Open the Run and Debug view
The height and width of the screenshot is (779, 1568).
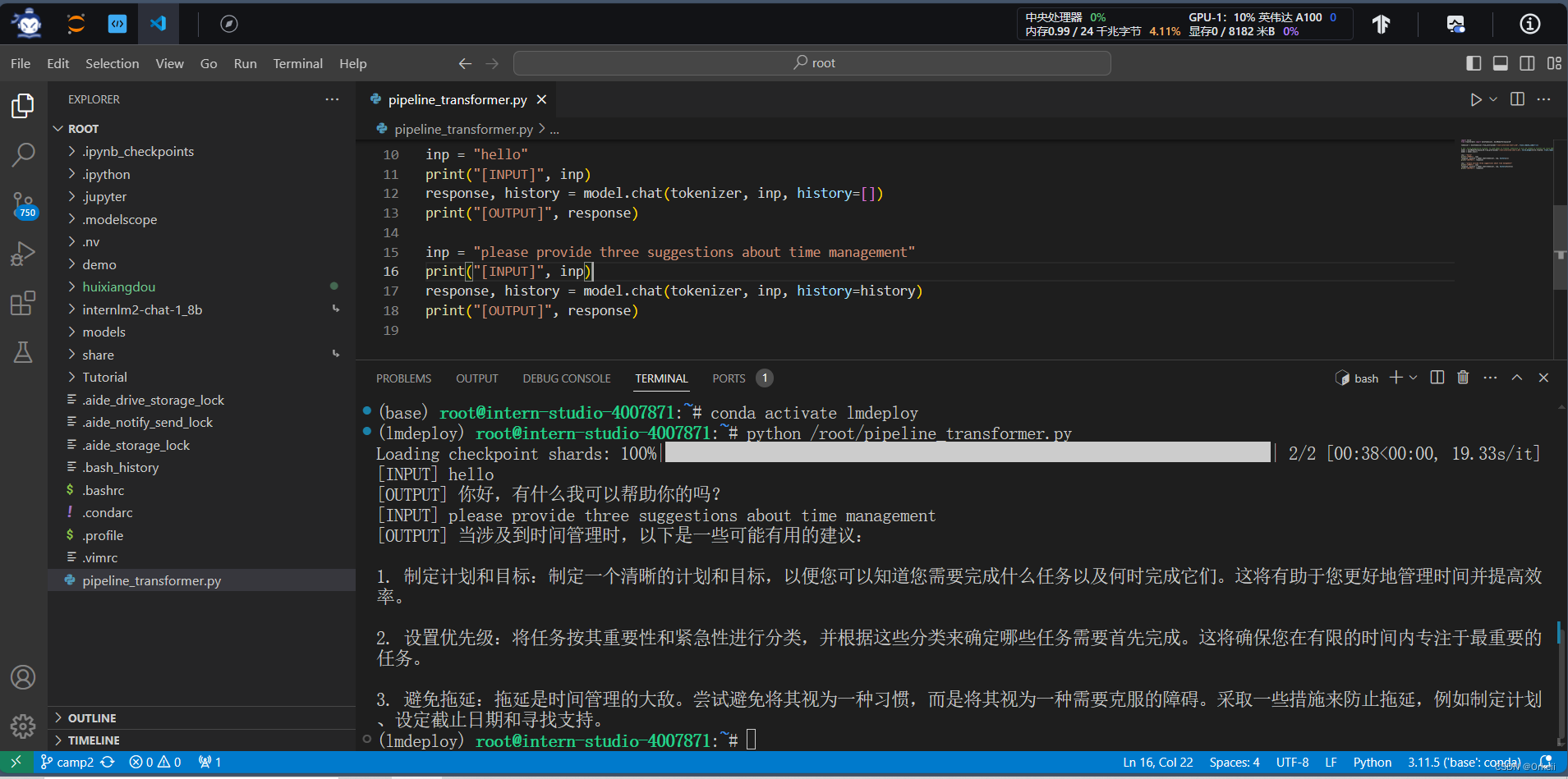[x=24, y=254]
